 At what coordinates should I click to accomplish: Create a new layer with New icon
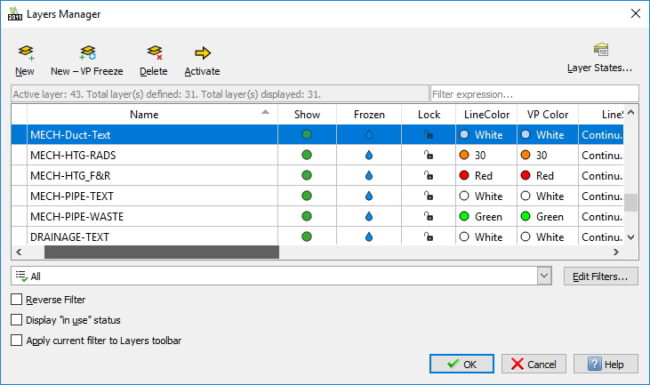(x=26, y=53)
